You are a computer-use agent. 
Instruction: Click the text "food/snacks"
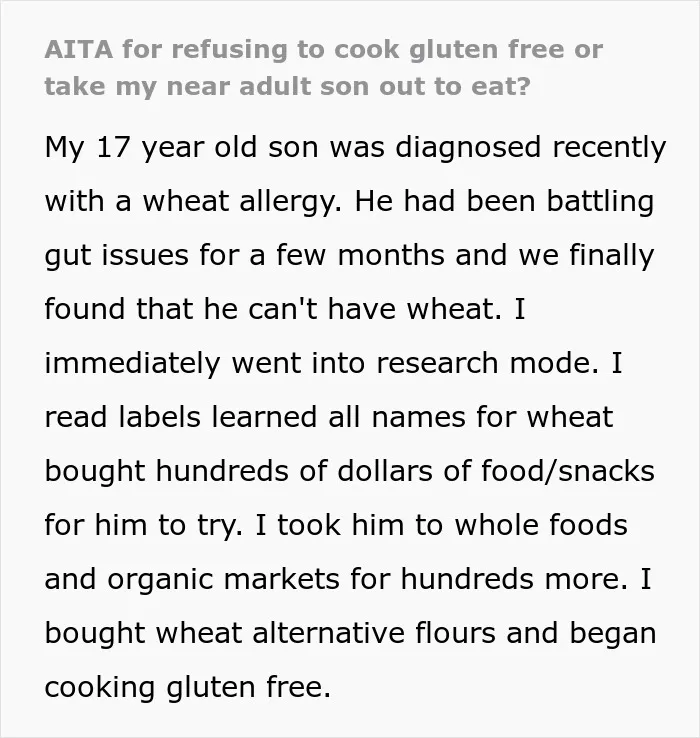[568, 471]
